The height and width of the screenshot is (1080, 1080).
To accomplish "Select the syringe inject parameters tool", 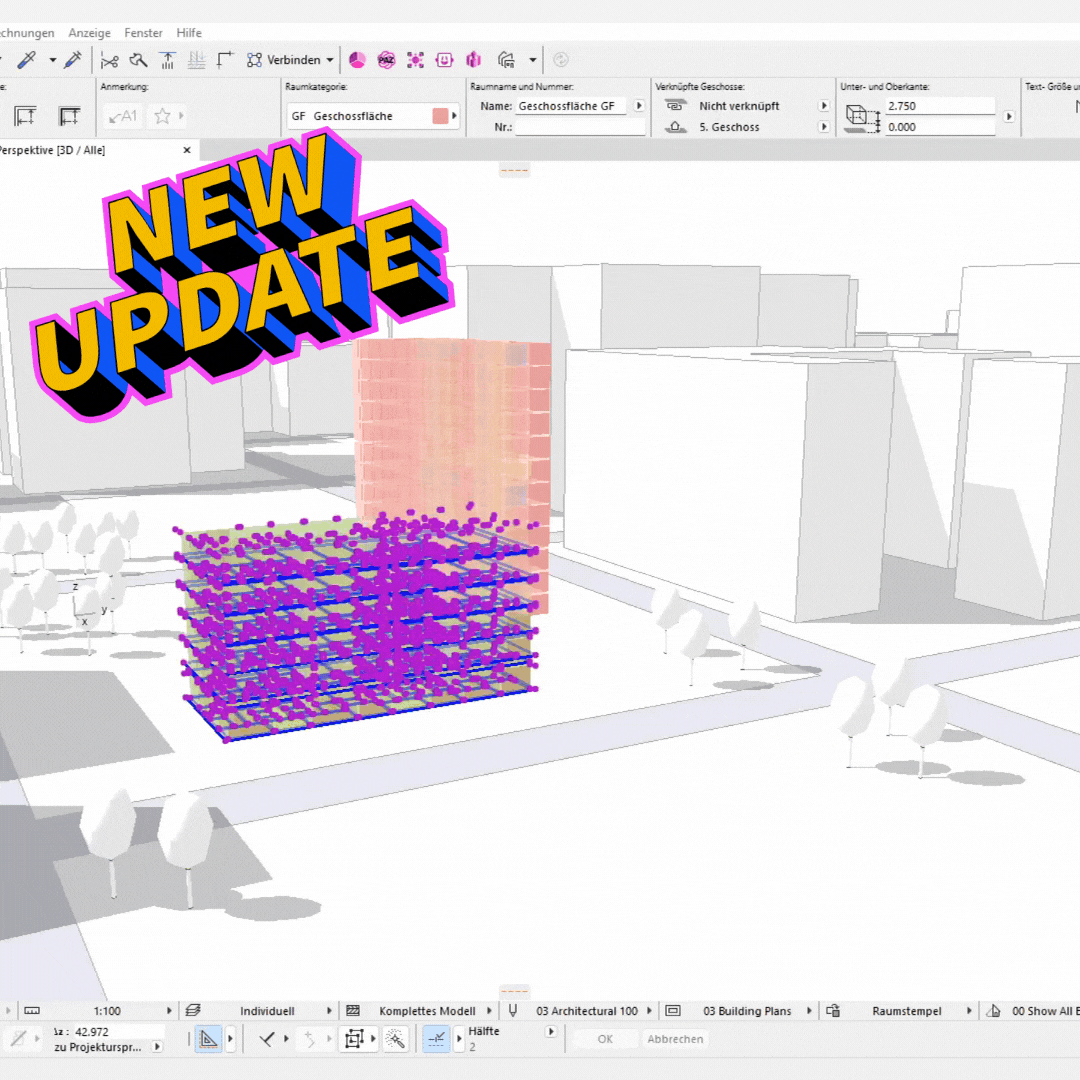I will coord(72,61).
